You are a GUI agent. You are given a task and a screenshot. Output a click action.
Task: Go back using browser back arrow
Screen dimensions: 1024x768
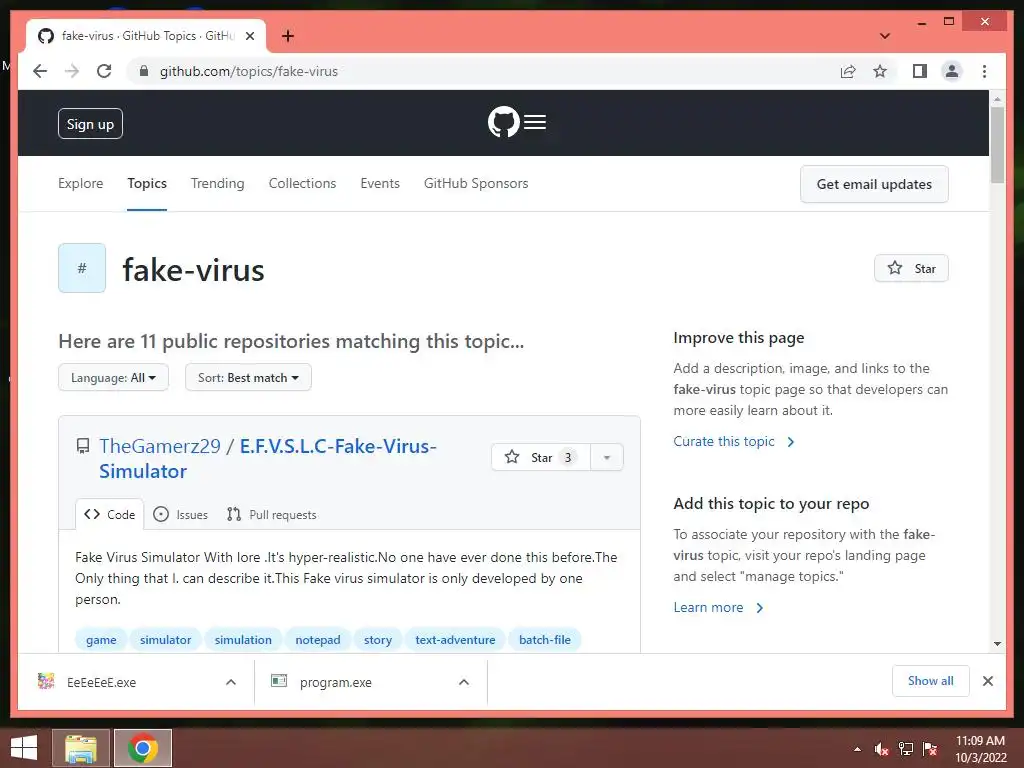[40, 71]
